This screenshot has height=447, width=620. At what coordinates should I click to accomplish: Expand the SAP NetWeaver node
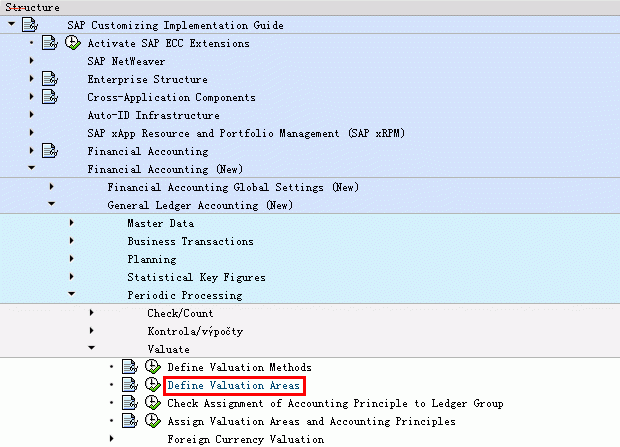[32, 61]
